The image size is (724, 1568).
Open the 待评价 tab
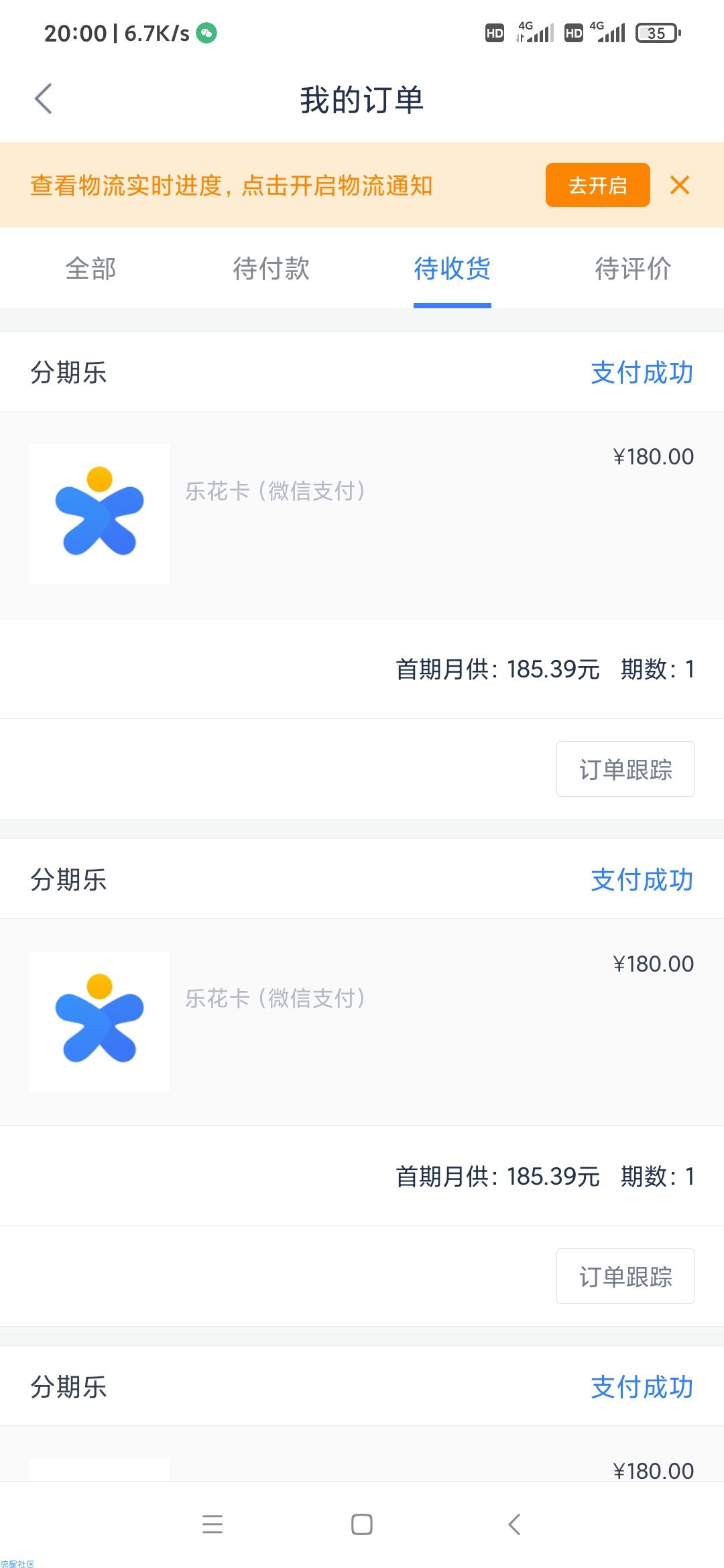pyautogui.click(x=633, y=269)
